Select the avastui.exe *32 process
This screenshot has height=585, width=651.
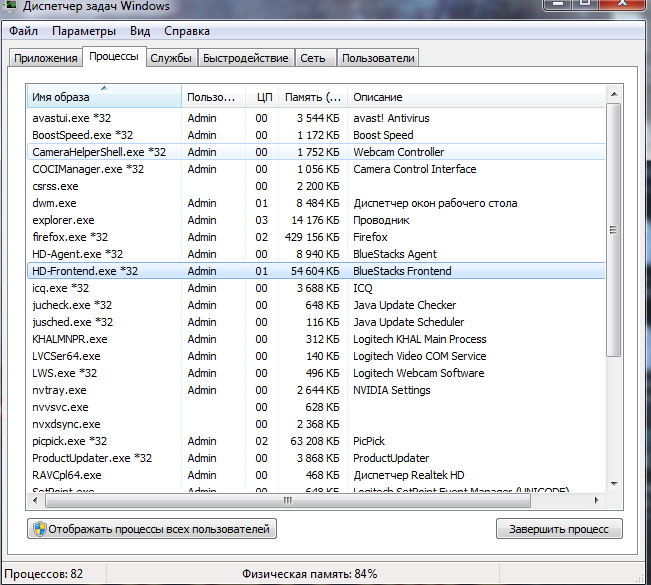click(x=316, y=118)
